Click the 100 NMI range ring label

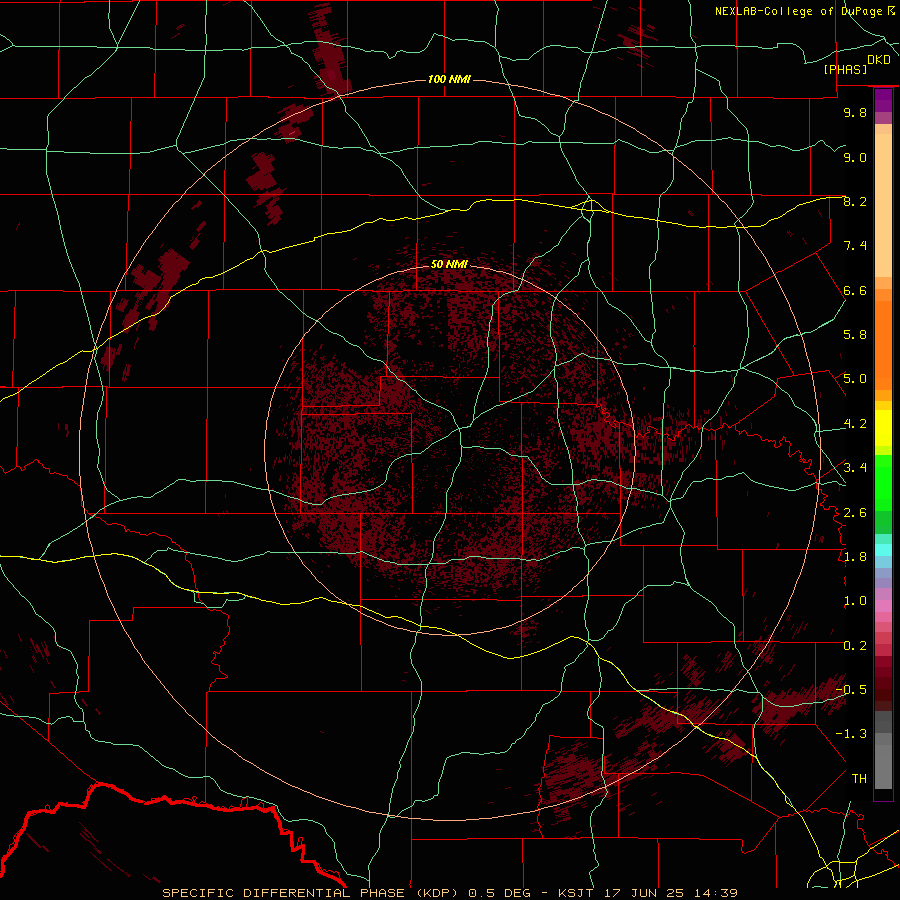449,79
